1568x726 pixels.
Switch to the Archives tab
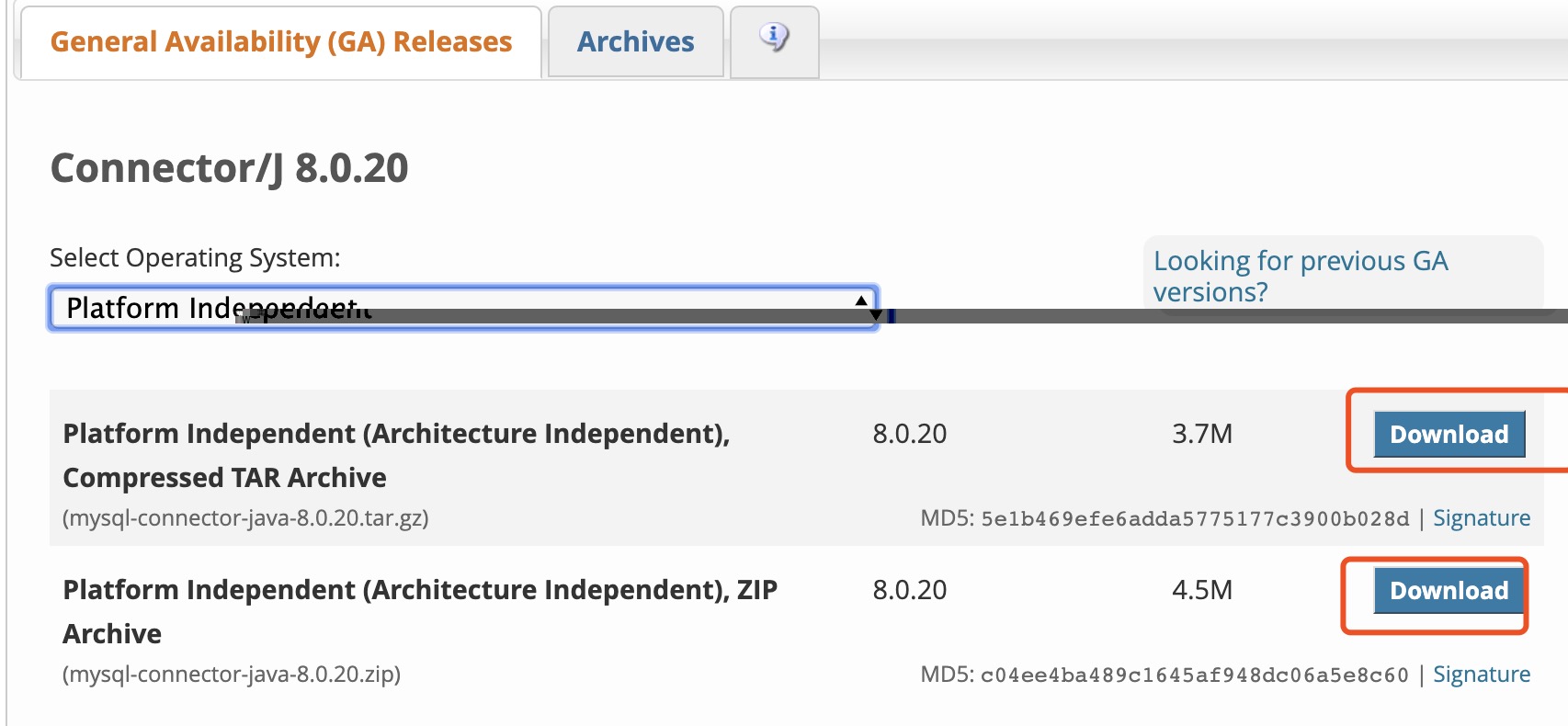pos(635,41)
